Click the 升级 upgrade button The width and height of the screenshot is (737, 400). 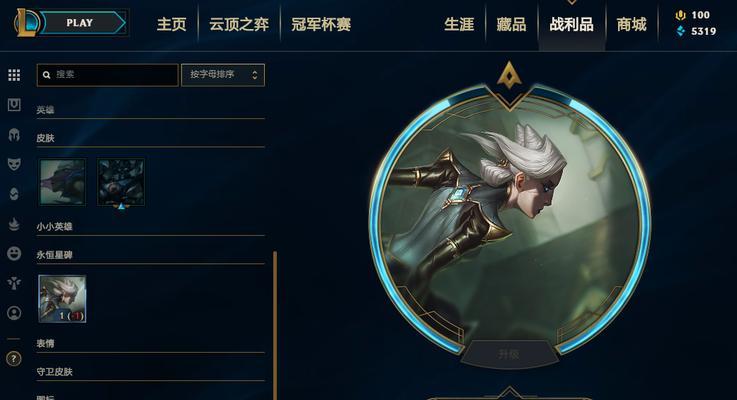tap(509, 354)
